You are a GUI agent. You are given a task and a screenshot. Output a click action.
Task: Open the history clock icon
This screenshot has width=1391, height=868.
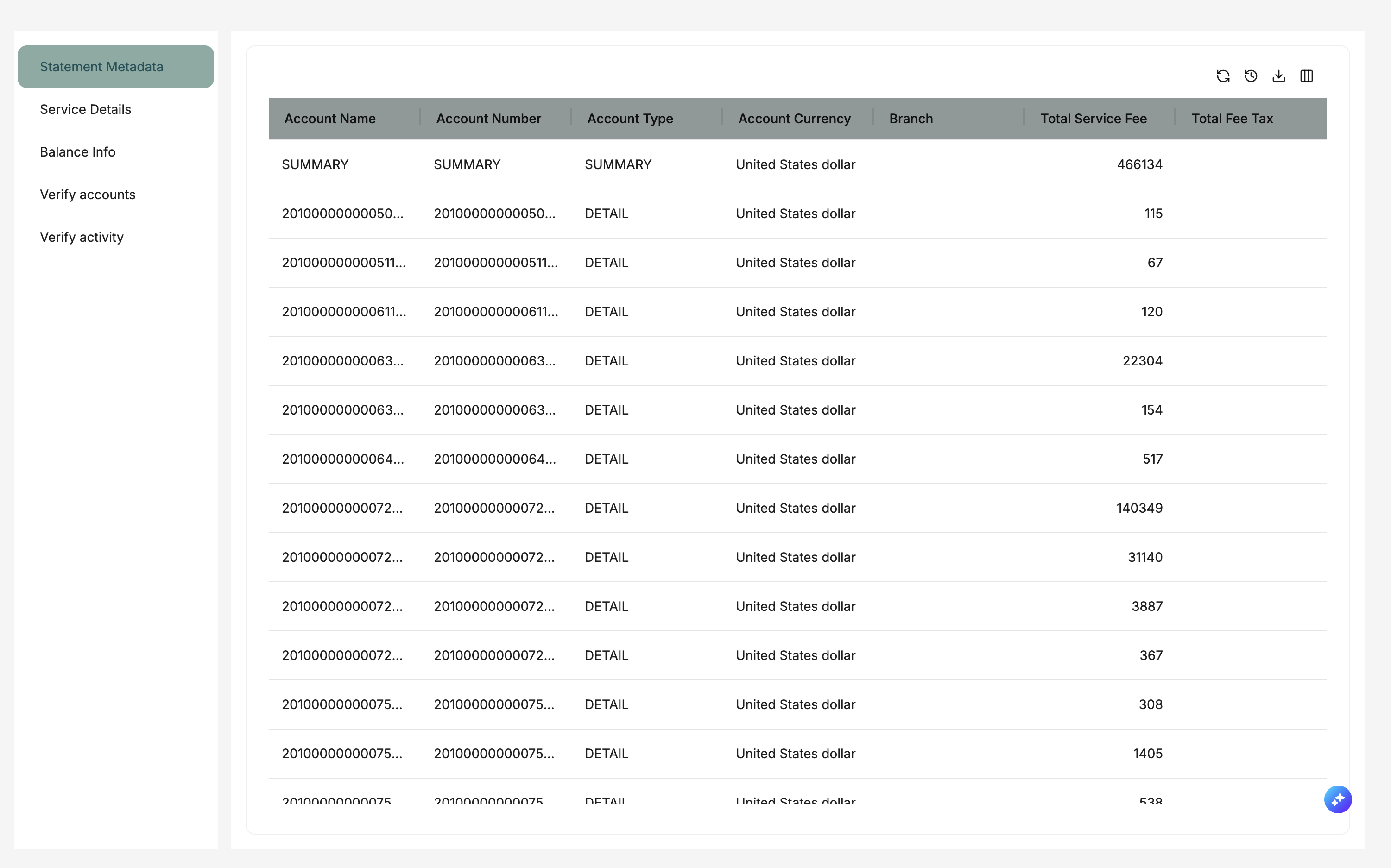pyautogui.click(x=1251, y=76)
